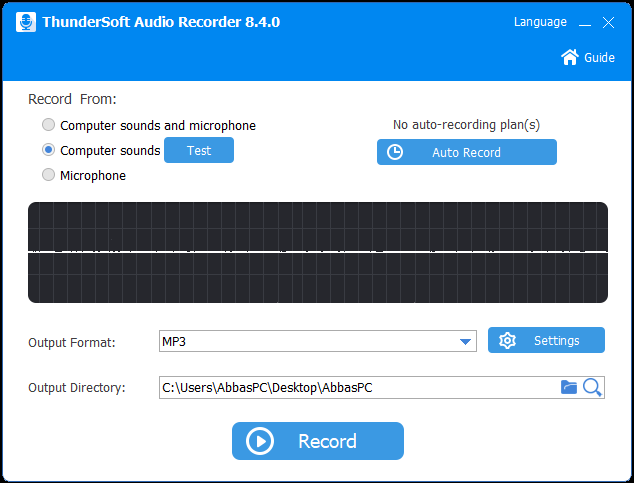This screenshot has height=483, width=634.
Task: Click the ThunderSoft Audio Recorder 8.4.0 title
Action: tap(161, 22)
